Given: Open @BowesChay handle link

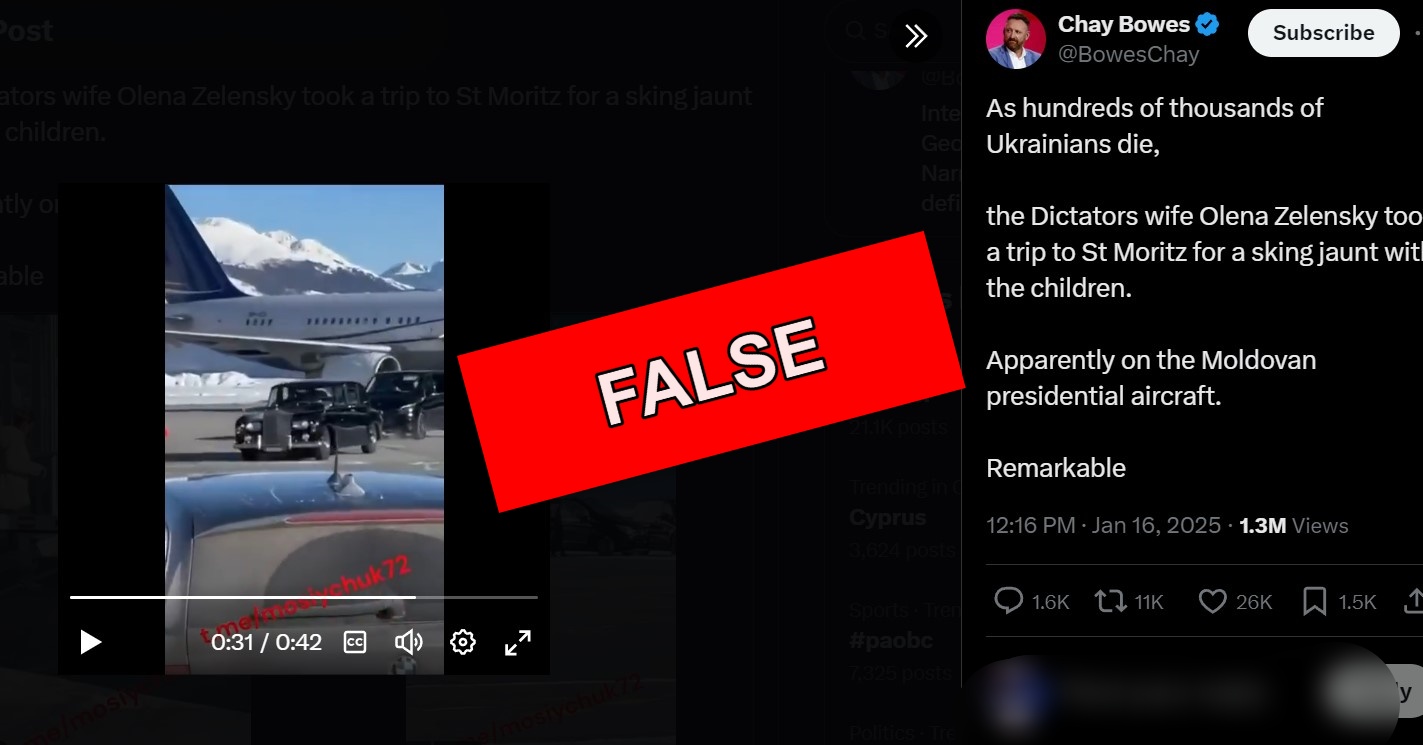Looking at the screenshot, I should (1128, 55).
